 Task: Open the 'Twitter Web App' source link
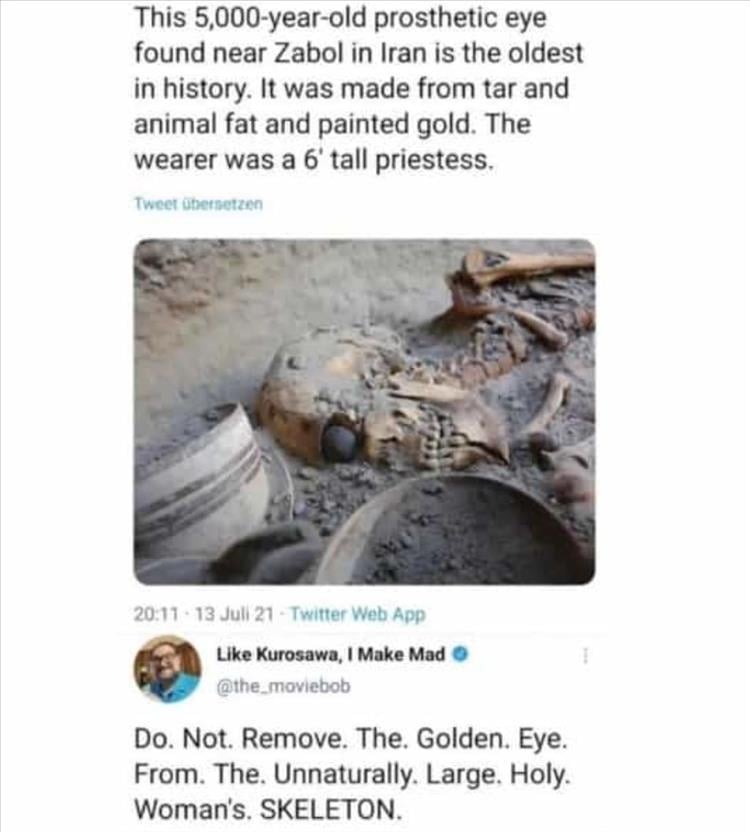click(358, 614)
